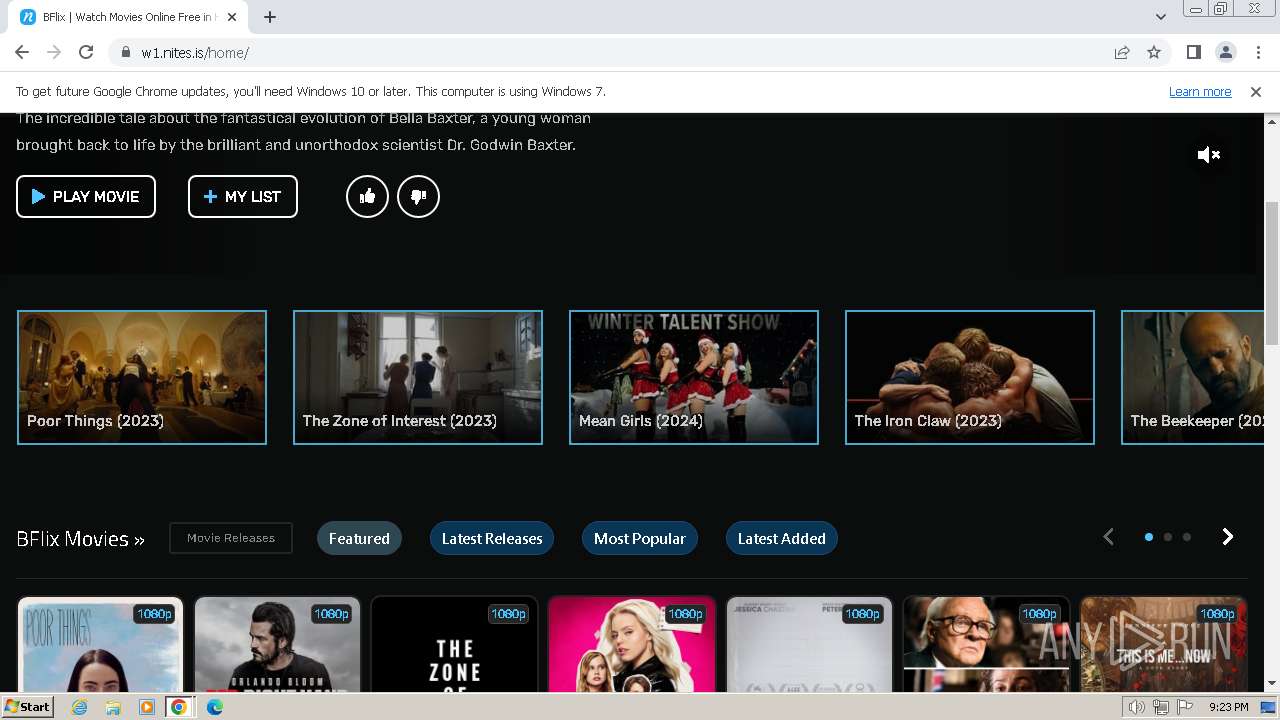
Task: Open the Action Center flag tray icon
Action: click(1185, 707)
